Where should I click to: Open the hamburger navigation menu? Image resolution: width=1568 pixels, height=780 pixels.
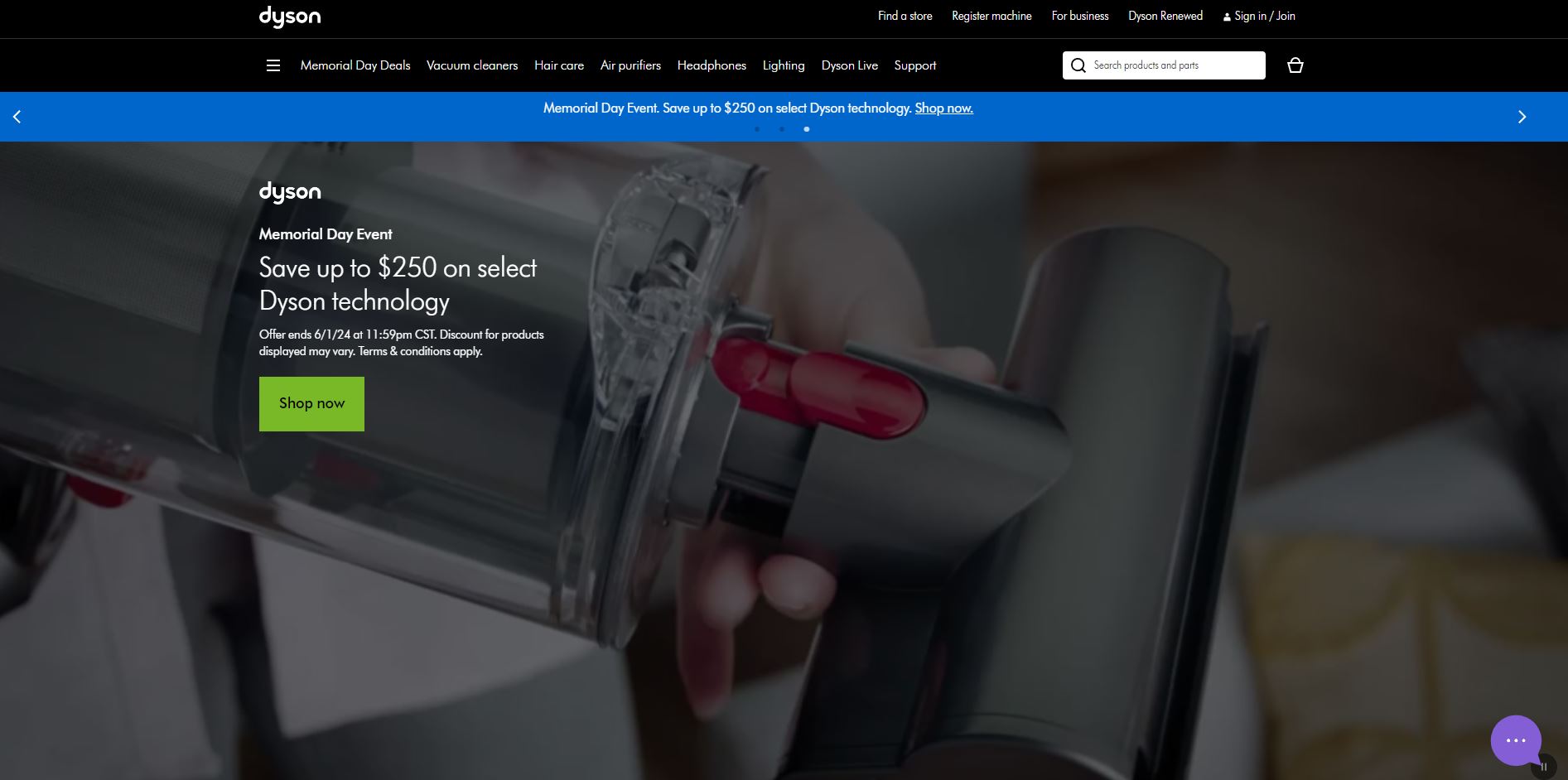(x=273, y=65)
